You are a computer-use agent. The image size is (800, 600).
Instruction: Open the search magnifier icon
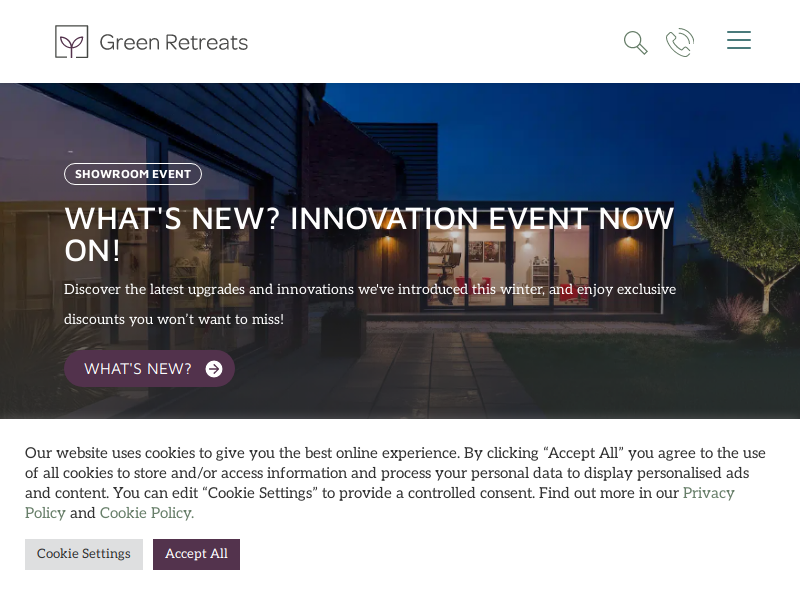[x=636, y=42]
